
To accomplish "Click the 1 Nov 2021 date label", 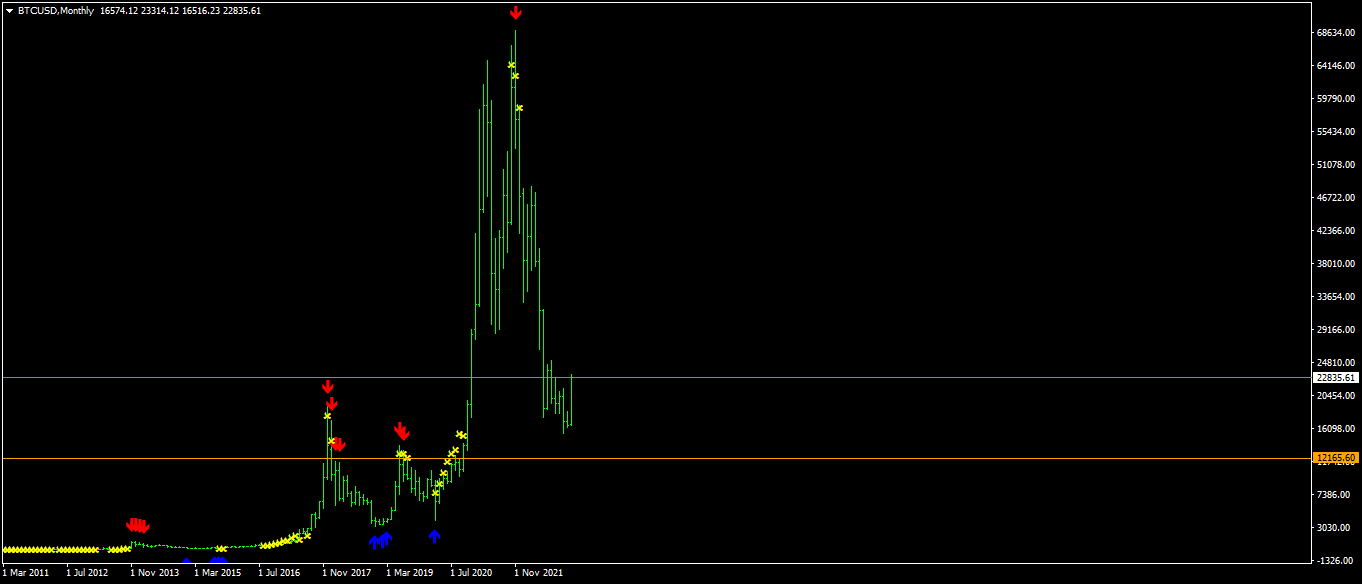I will coord(538,574).
